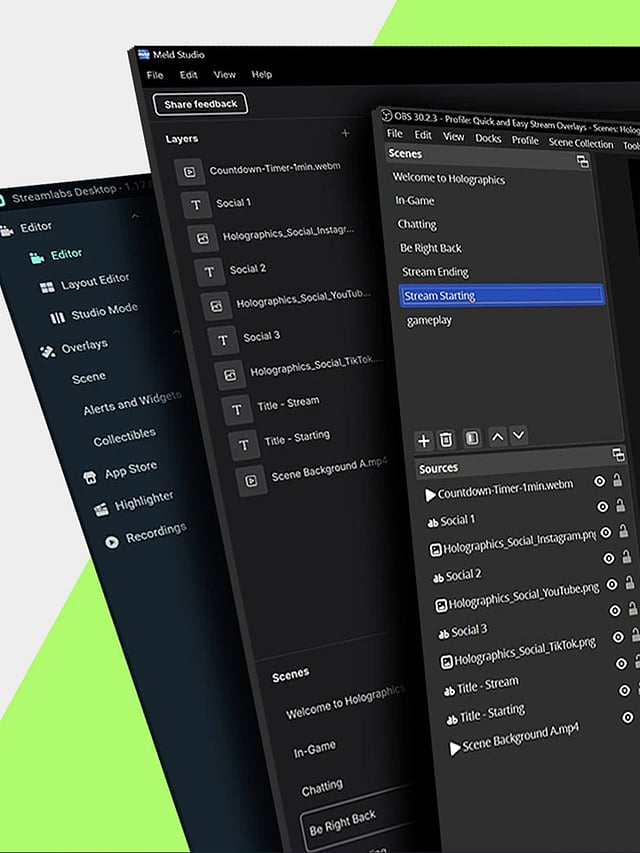The height and width of the screenshot is (853, 640).
Task: Toggle visibility of the OBS Social 1 source
Action: tap(602, 506)
